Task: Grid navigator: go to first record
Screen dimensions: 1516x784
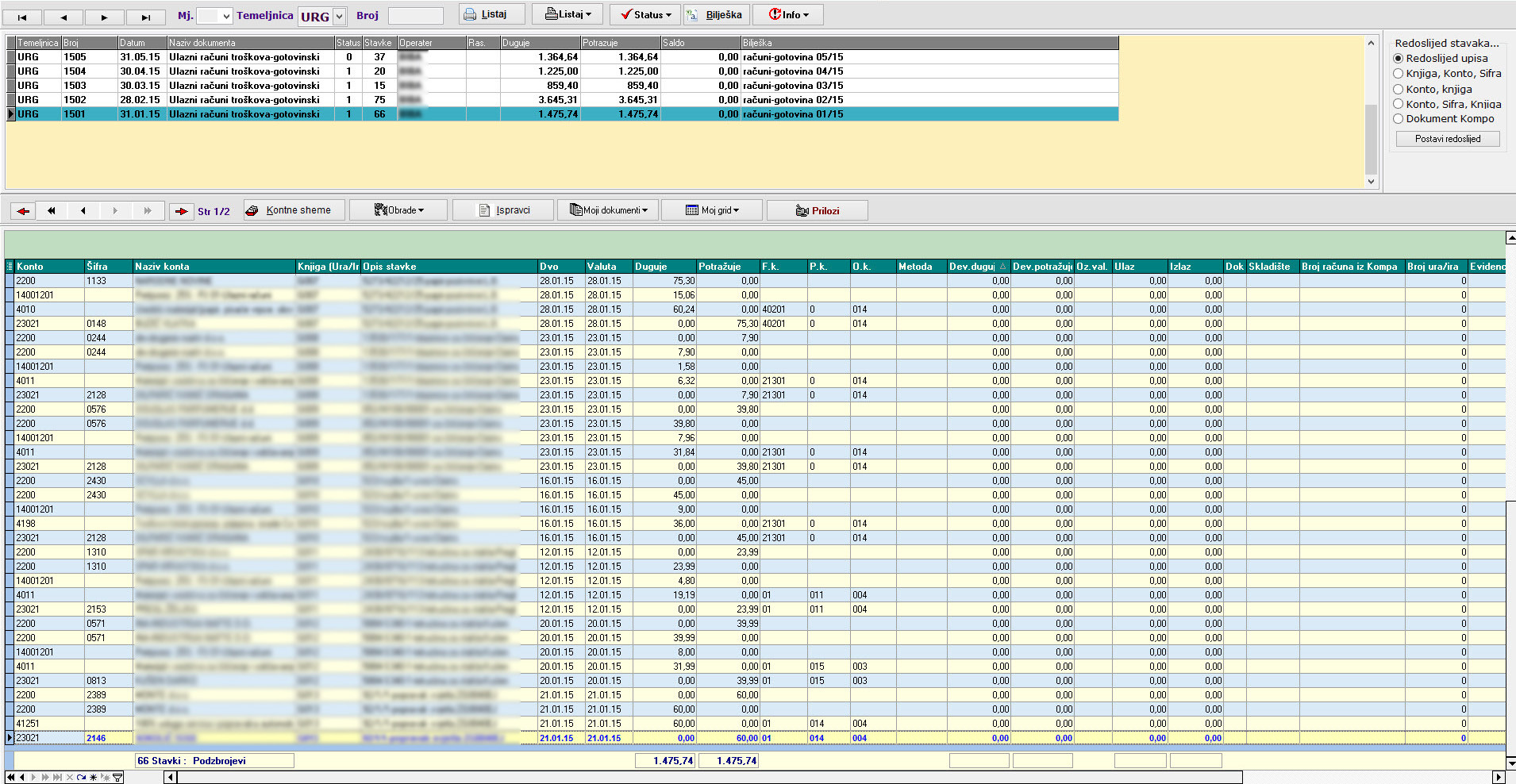Action: point(10,778)
